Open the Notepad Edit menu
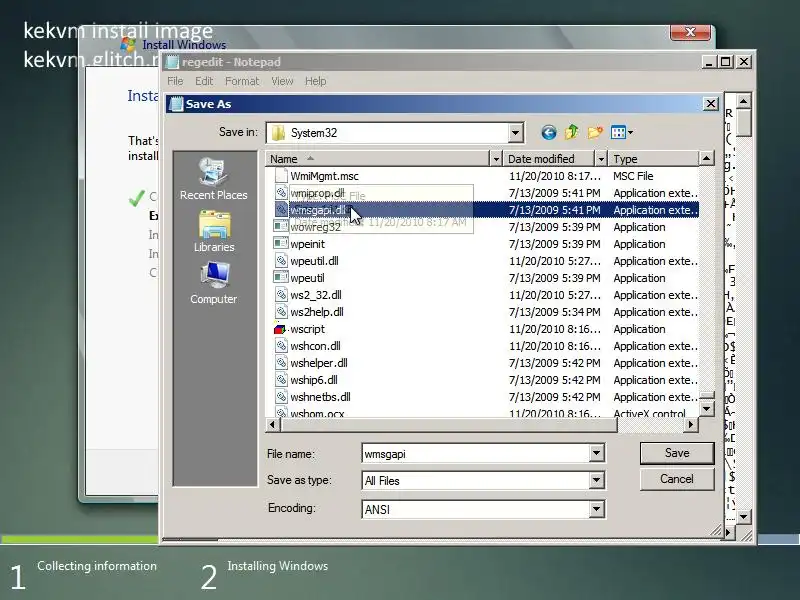Screen dimensions: 800x600 (204, 81)
